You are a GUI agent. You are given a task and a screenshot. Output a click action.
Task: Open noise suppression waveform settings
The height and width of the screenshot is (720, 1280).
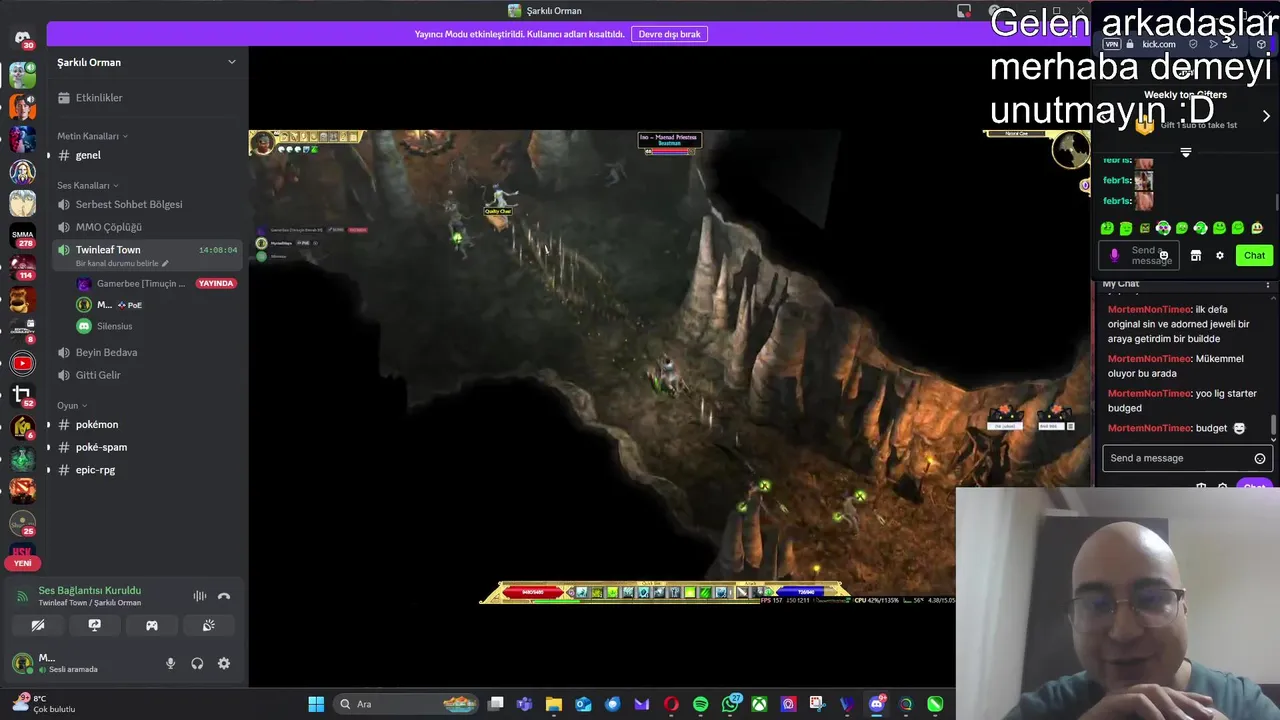click(200, 596)
